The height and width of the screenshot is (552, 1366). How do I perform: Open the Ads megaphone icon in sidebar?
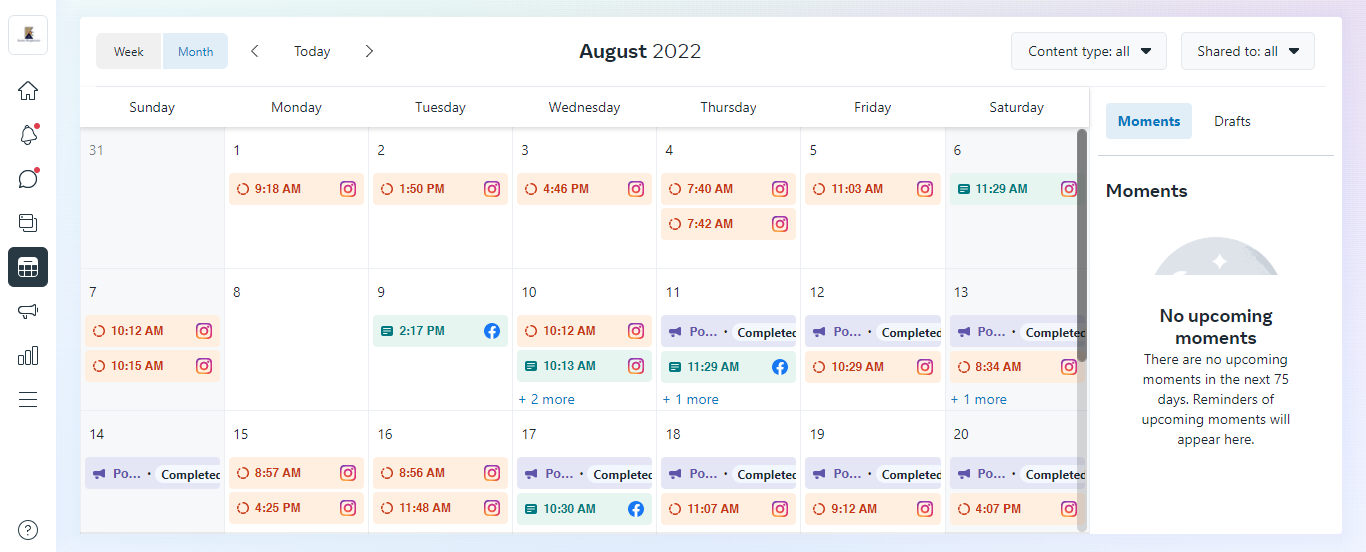click(28, 311)
